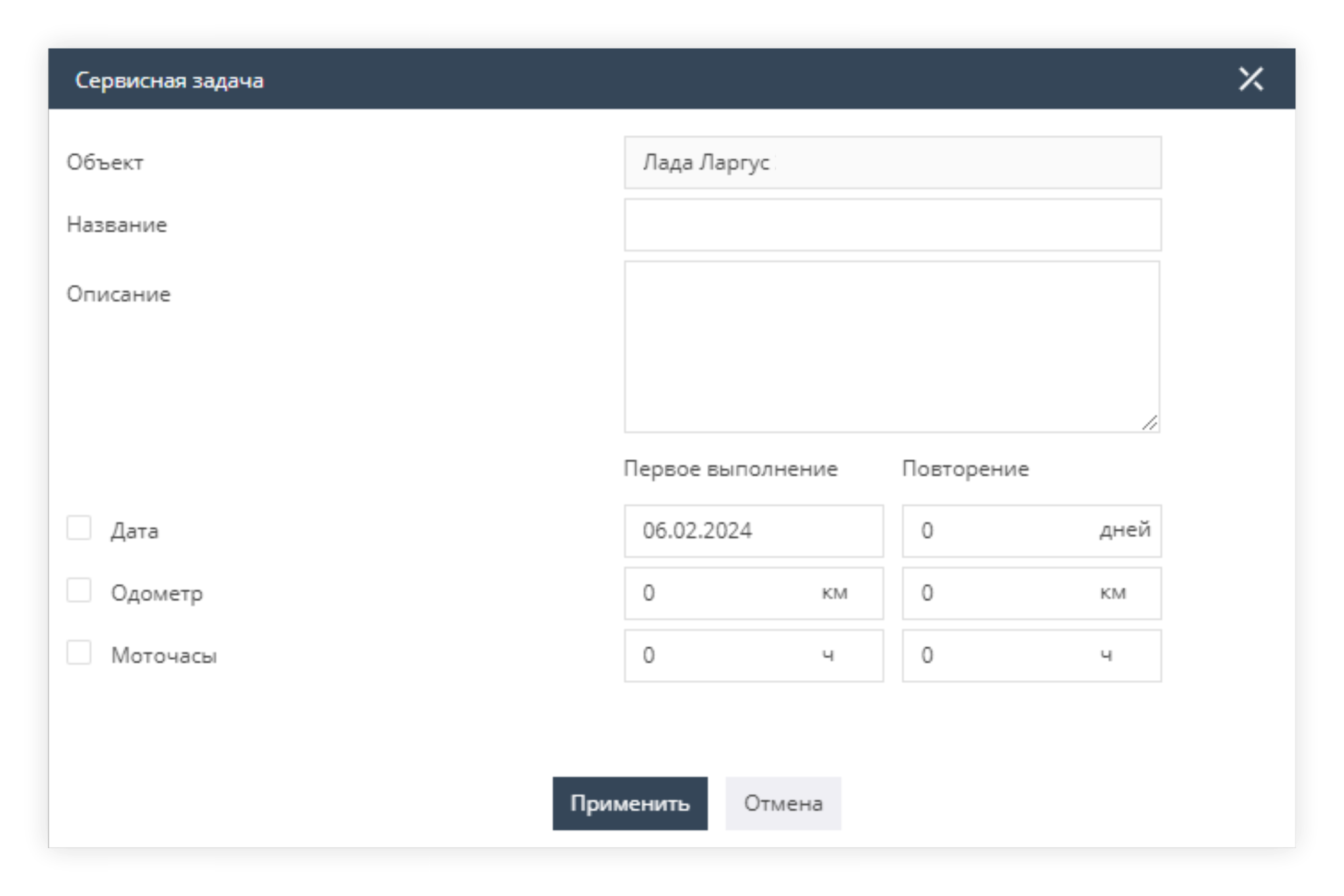
Task: Click the Первое выполнение column label
Action: pos(730,469)
